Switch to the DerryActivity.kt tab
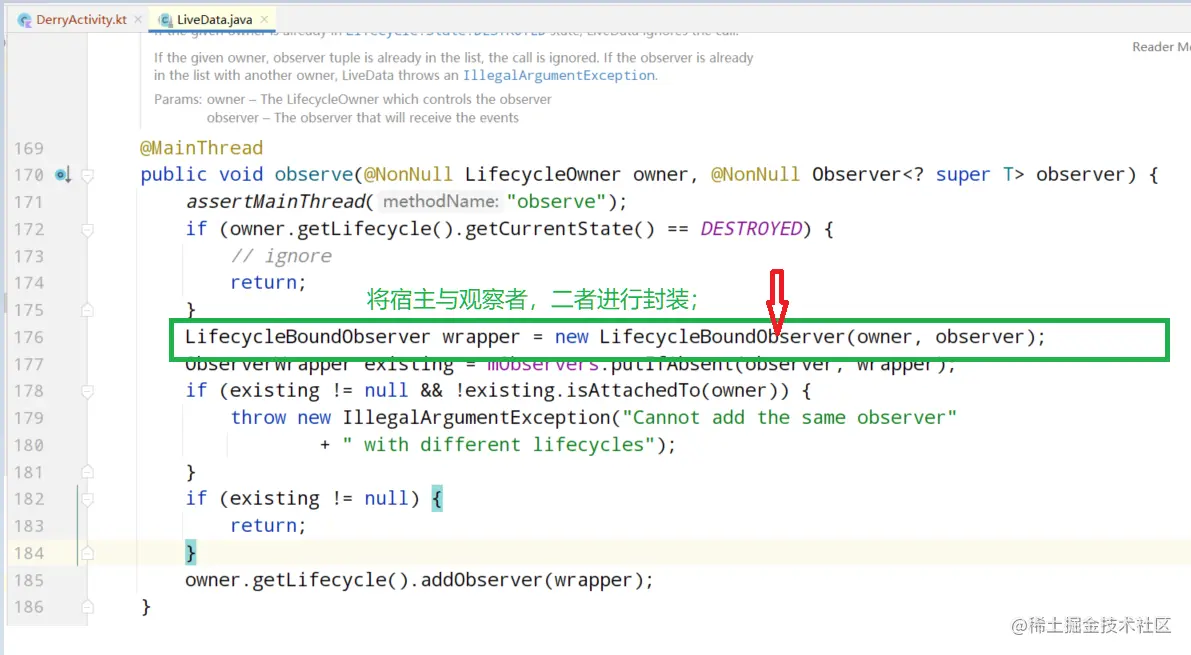Viewport: 1191px width, 655px height. (81, 20)
